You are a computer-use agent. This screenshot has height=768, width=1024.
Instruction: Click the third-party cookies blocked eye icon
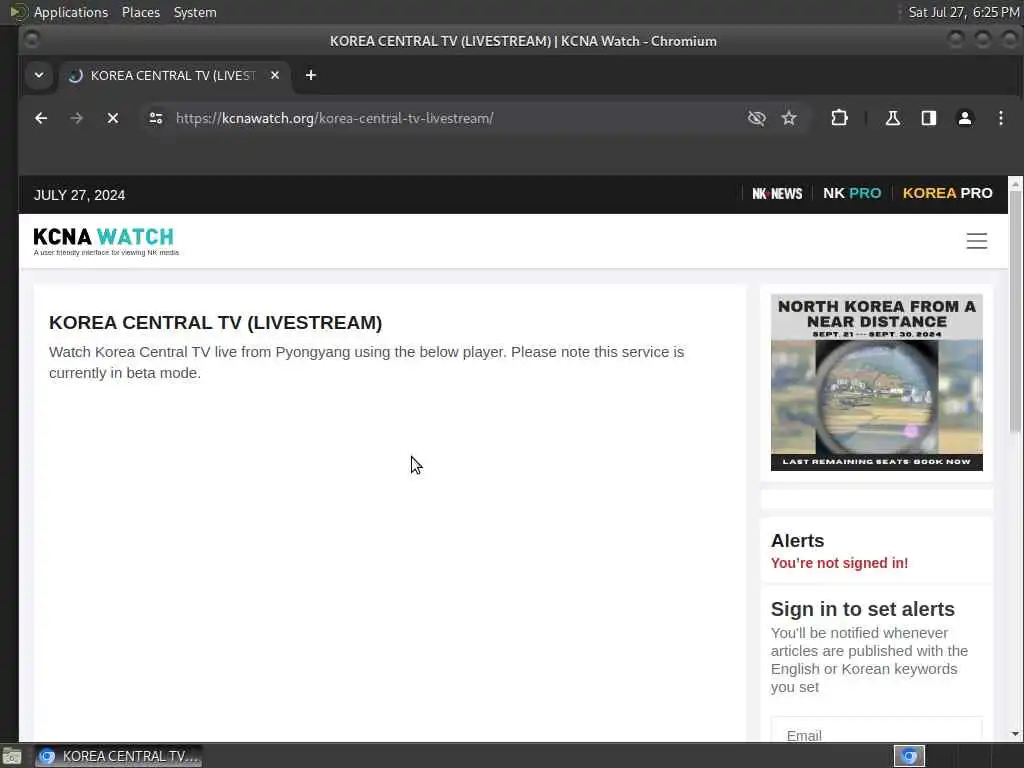tap(756, 118)
